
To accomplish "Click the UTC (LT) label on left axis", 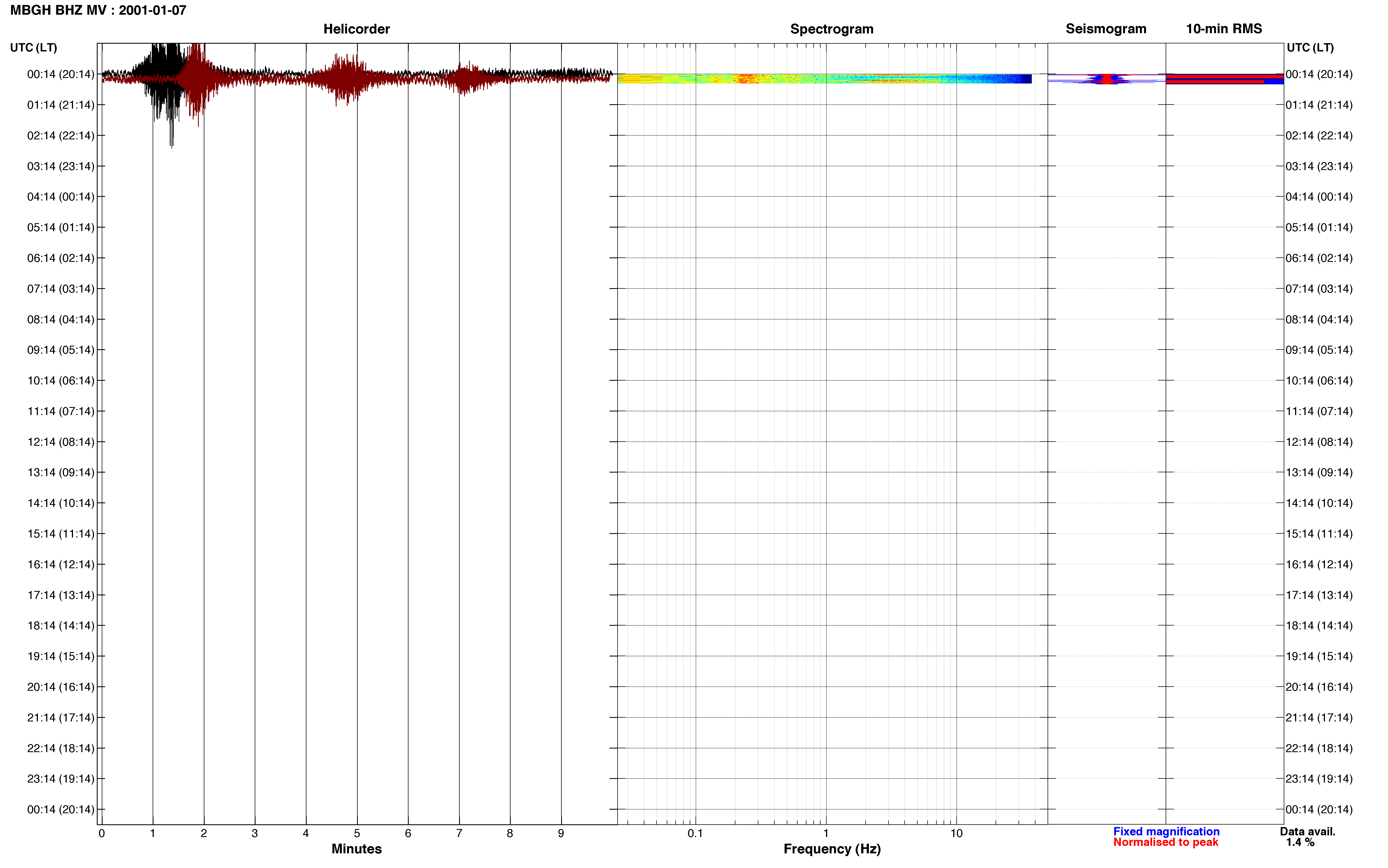I will pos(33,48).
